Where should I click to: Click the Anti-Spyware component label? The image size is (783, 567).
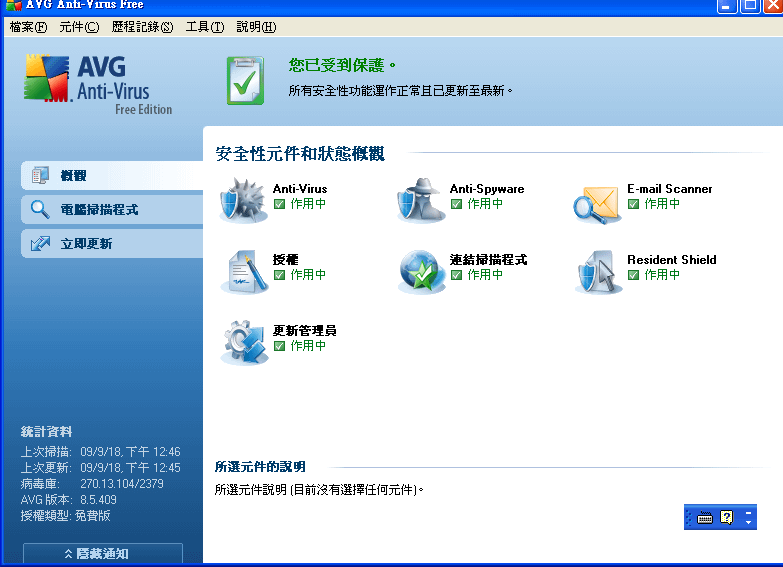(487, 189)
